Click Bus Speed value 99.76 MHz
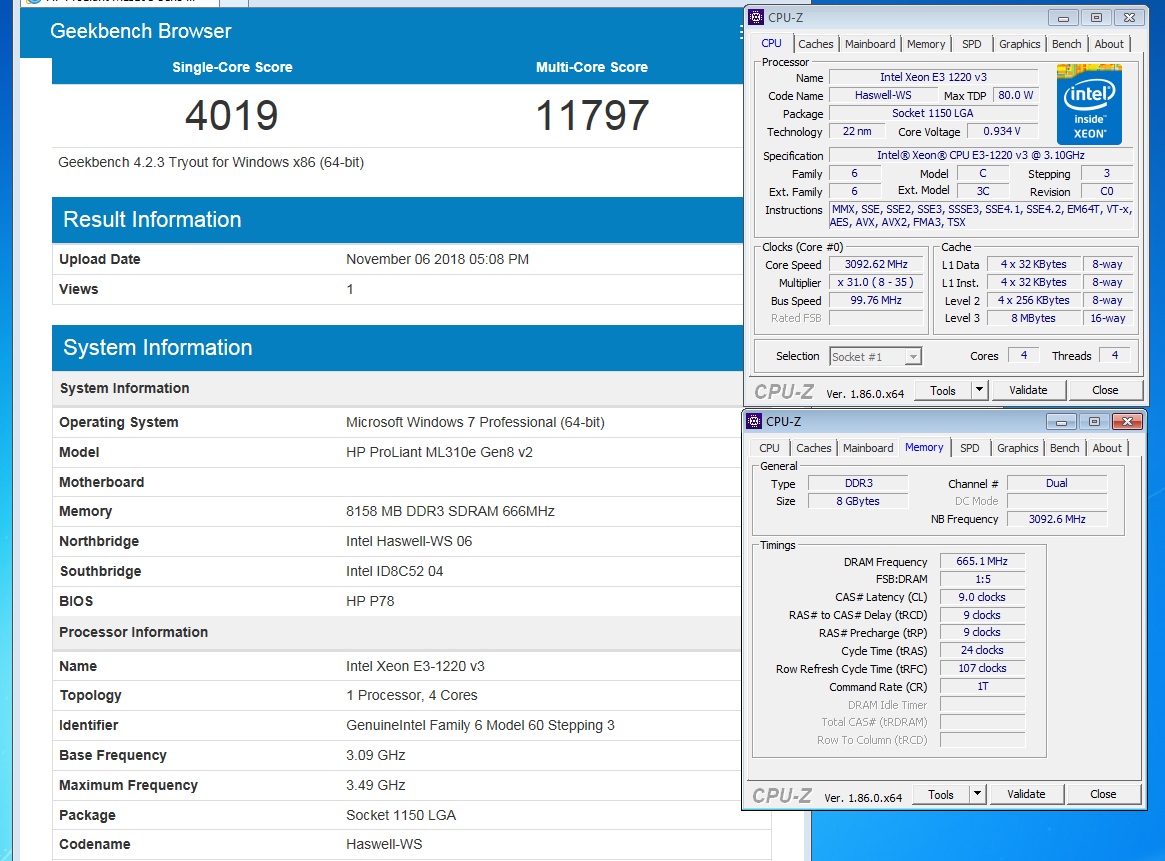Screen dimensions: 1165x861 pos(876,300)
